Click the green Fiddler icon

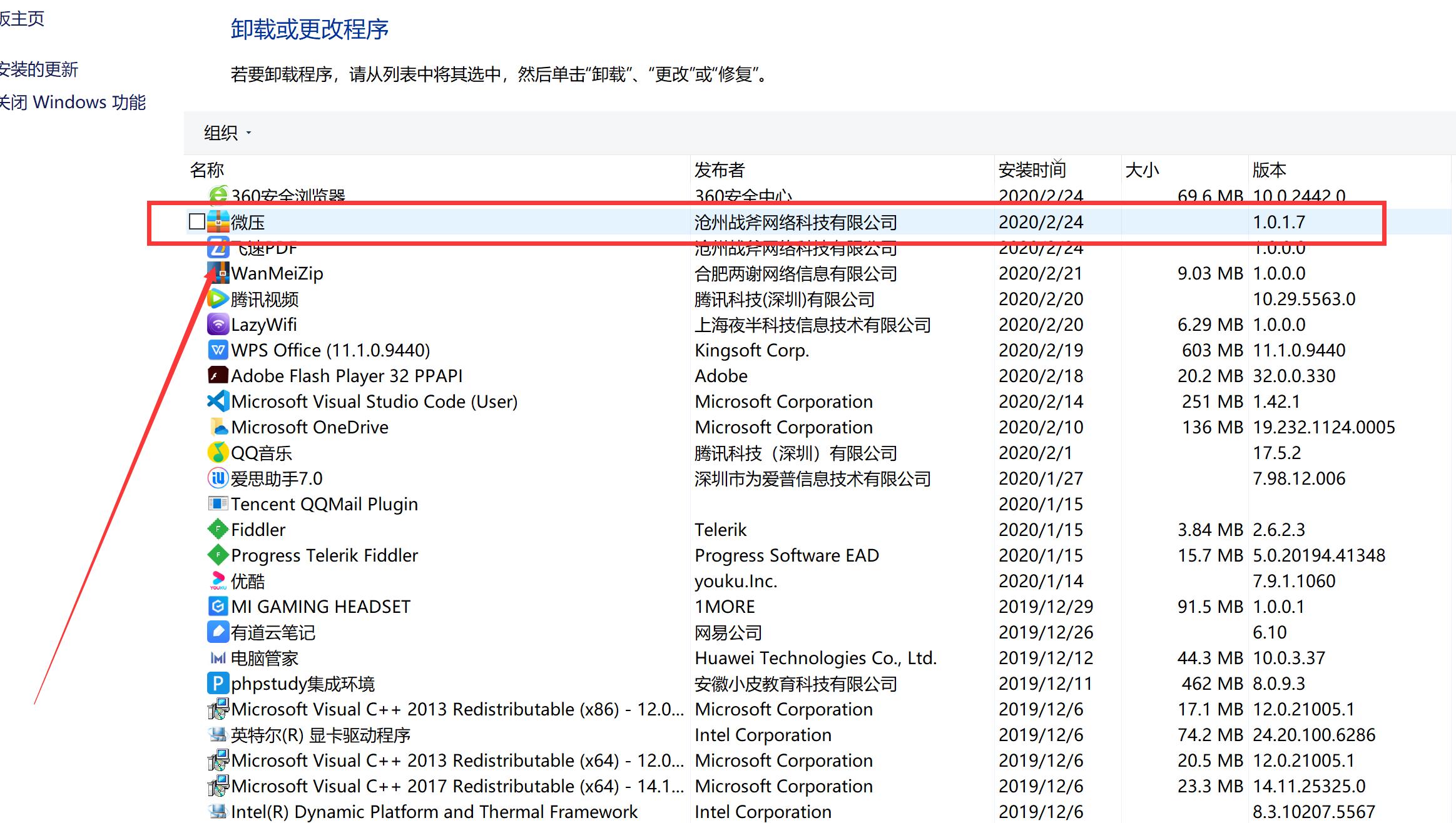coord(218,530)
